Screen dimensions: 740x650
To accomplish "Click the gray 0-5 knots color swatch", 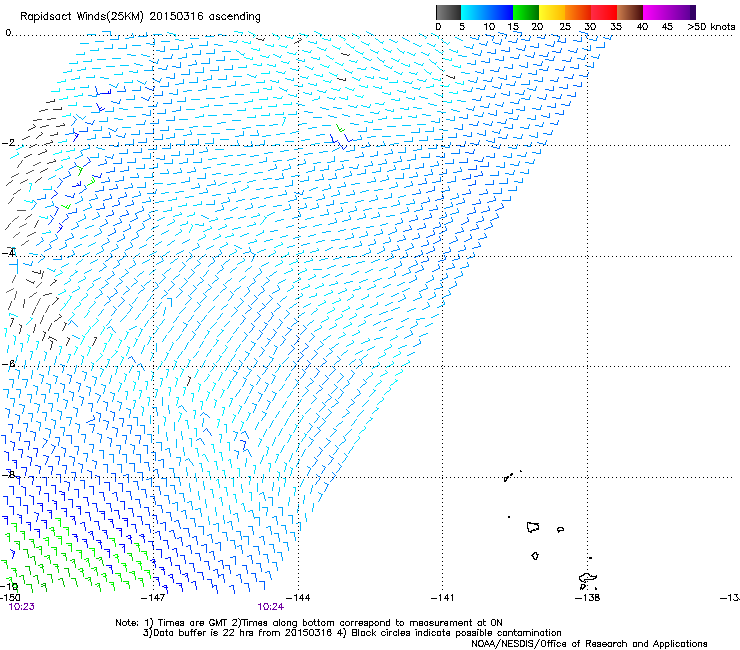I will 448,12.
